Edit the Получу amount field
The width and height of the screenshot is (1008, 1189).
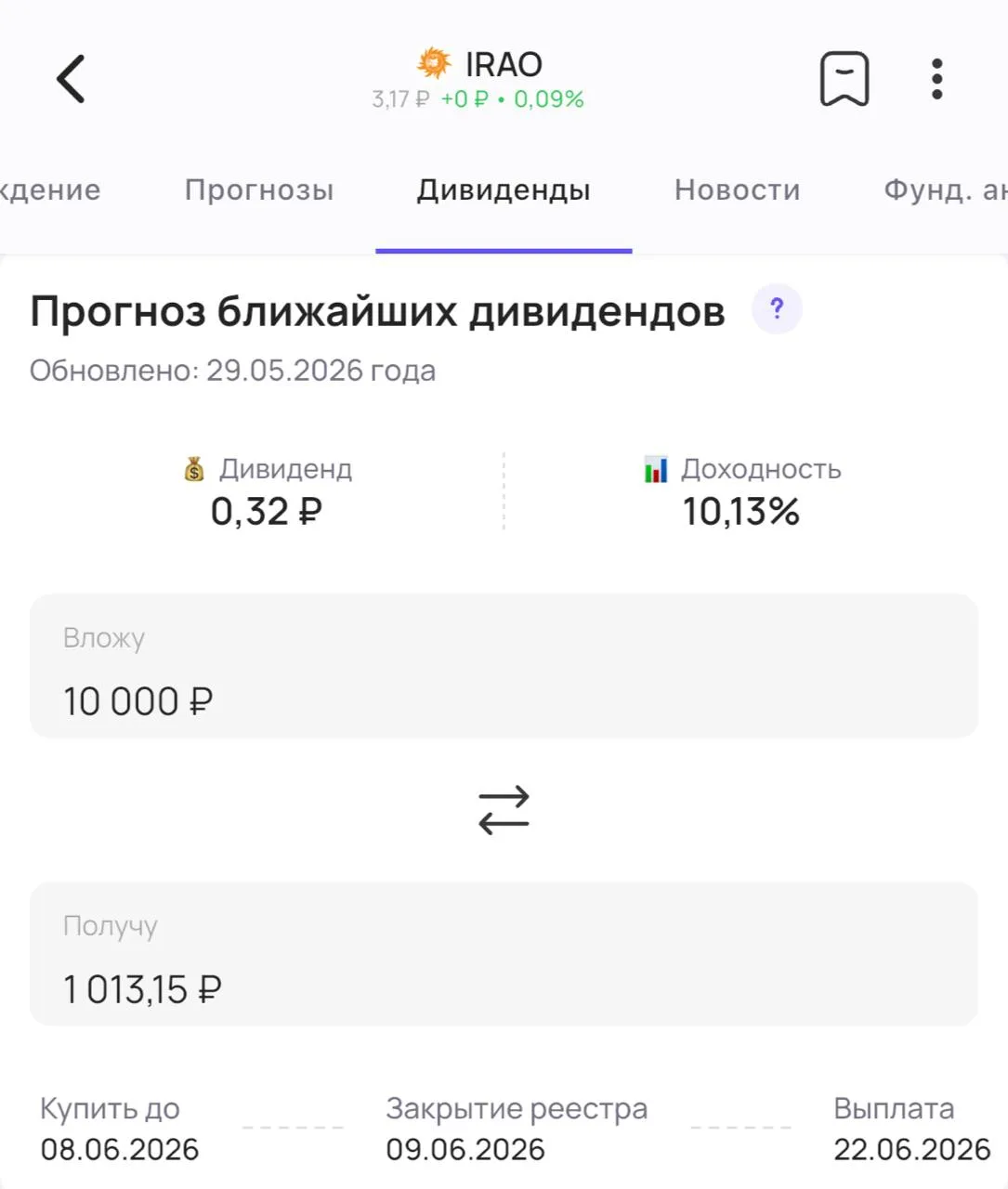(504, 954)
